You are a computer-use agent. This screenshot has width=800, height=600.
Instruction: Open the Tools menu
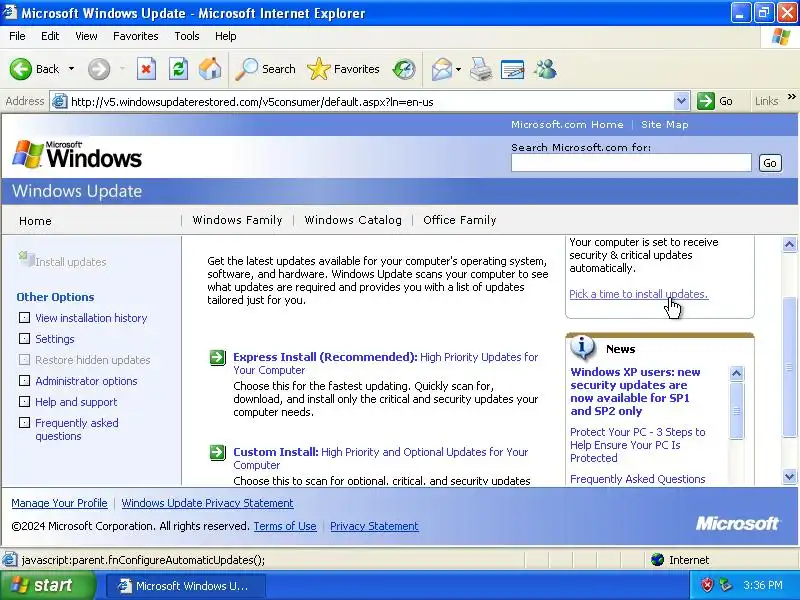[x=187, y=36]
